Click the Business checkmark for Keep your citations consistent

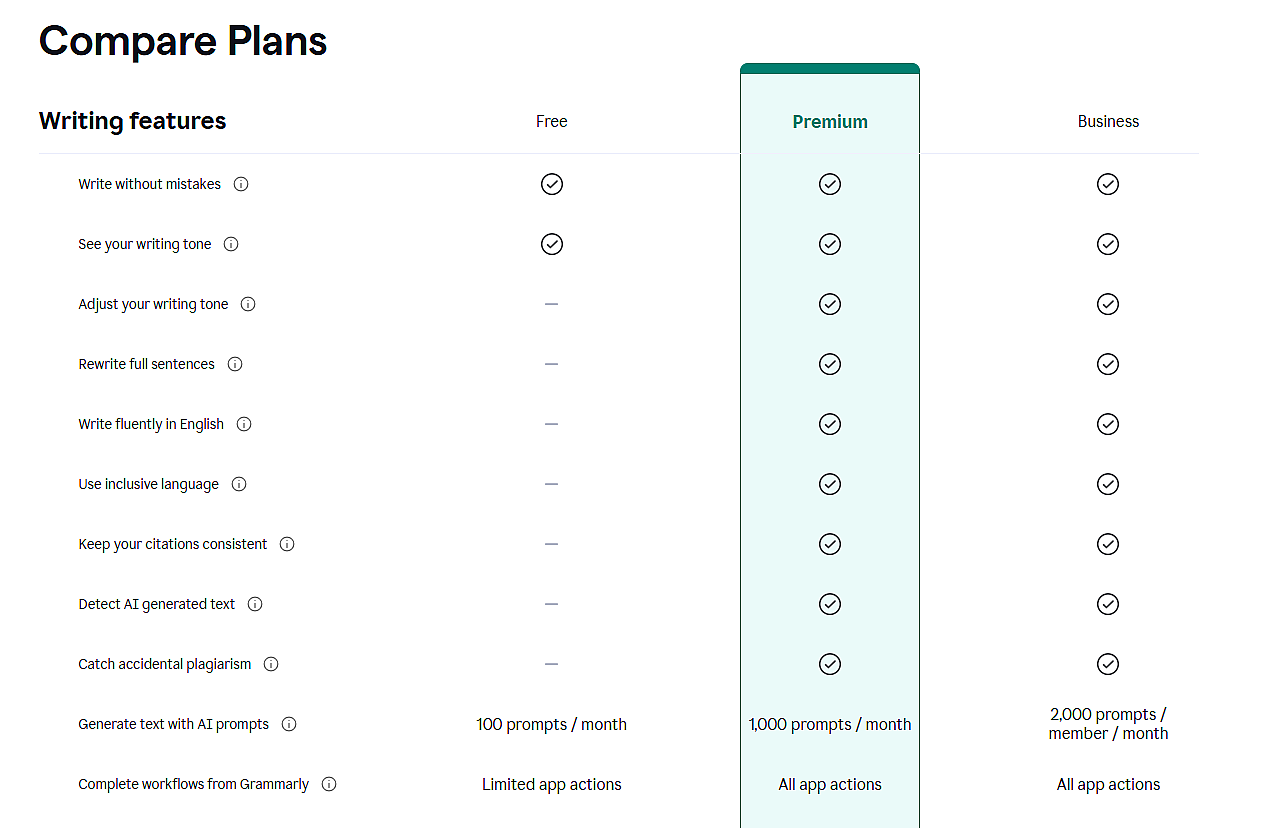tap(1108, 544)
